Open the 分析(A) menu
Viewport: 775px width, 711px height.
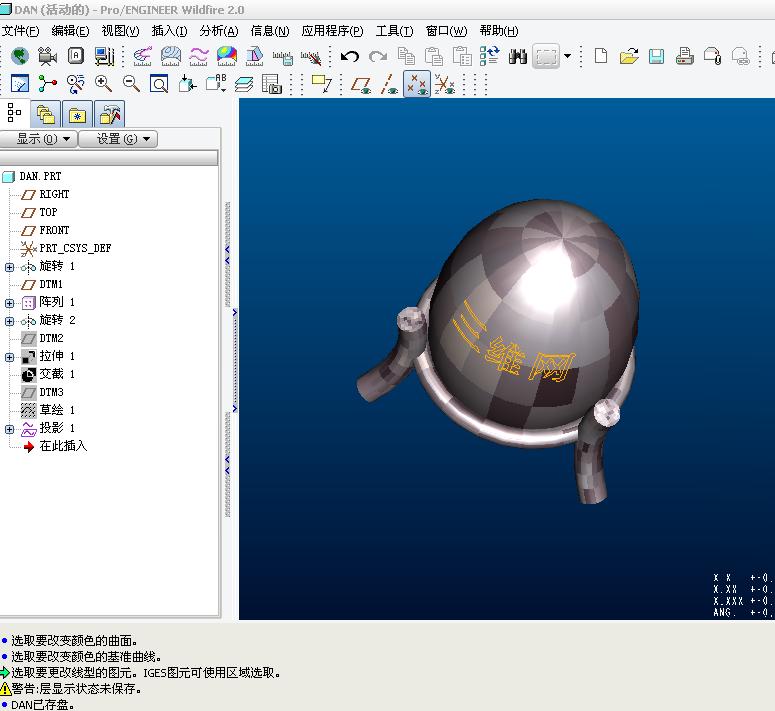219,31
